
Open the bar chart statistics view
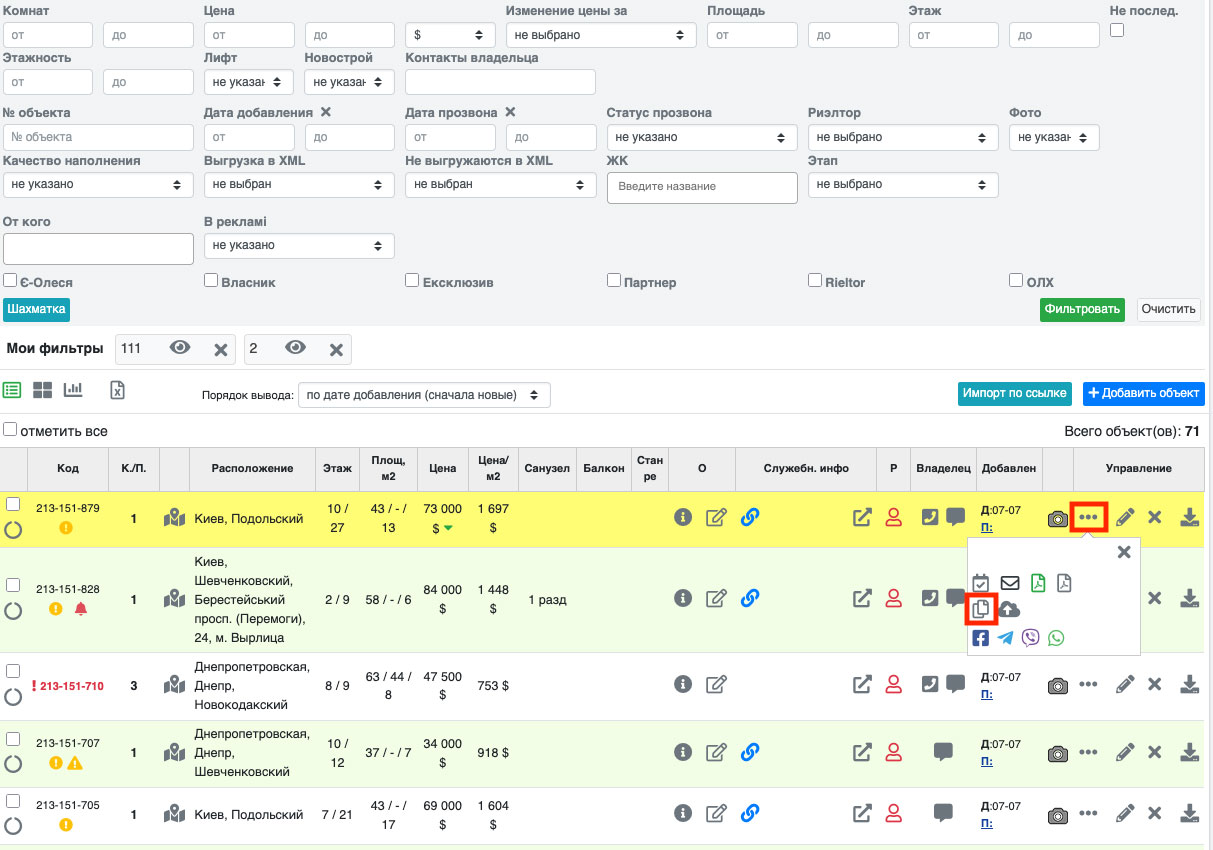pos(73,390)
